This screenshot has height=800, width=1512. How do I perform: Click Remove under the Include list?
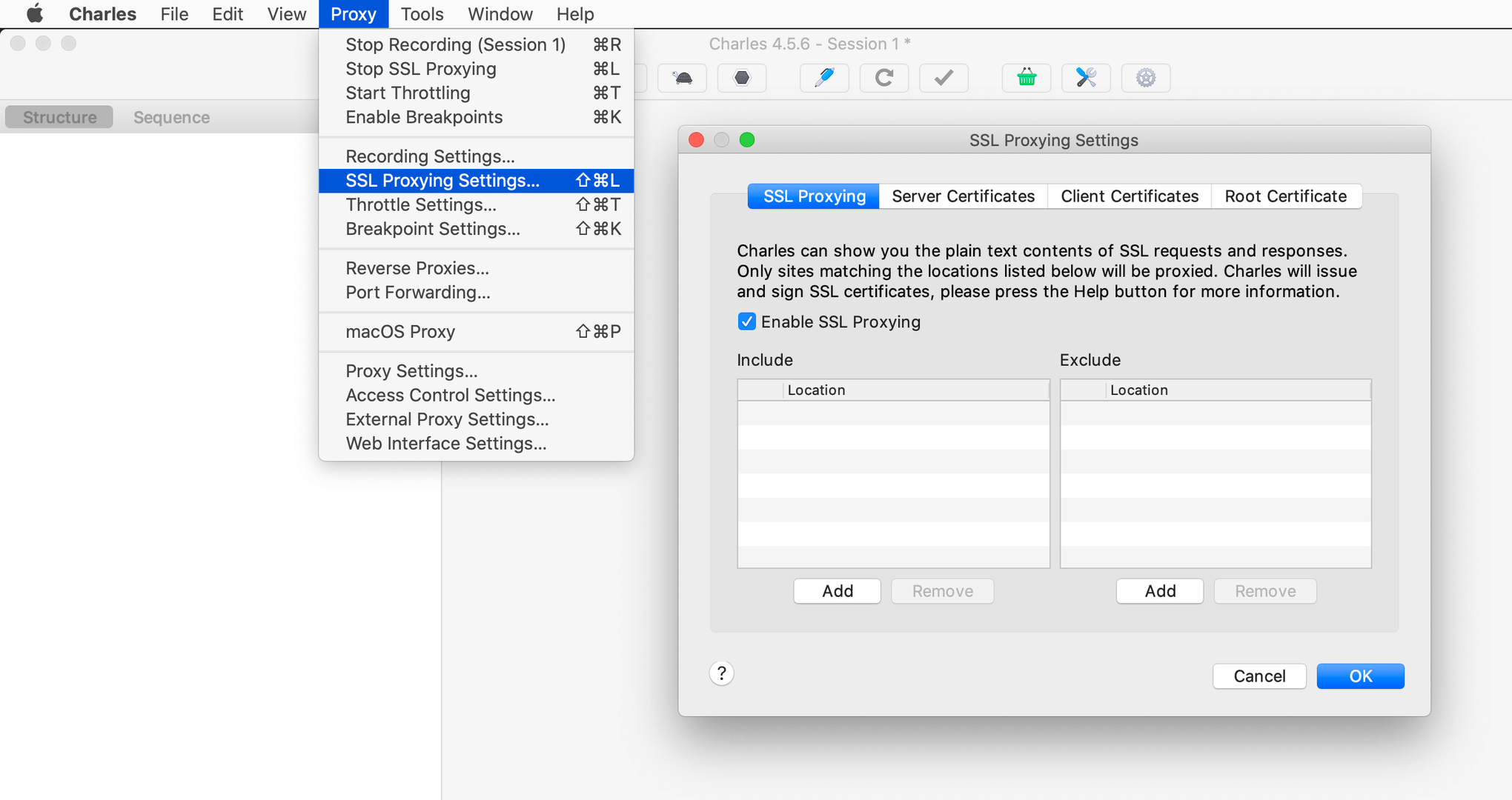942,591
